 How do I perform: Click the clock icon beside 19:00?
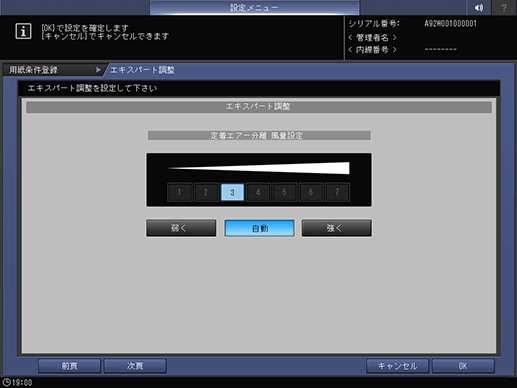6,382
